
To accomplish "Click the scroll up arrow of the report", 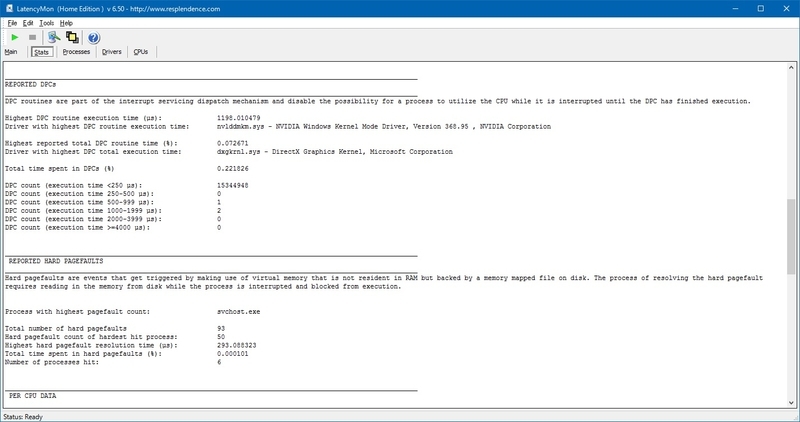I will coord(791,67).
